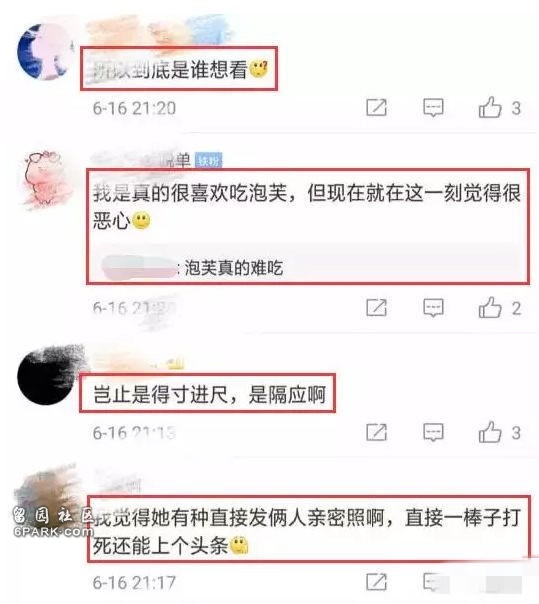Open the pink pig avatar profile

45,179
